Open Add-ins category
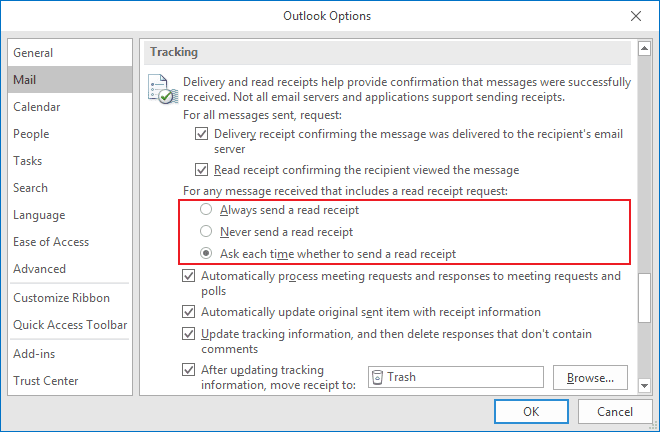660x432 pixels. coord(70,354)
